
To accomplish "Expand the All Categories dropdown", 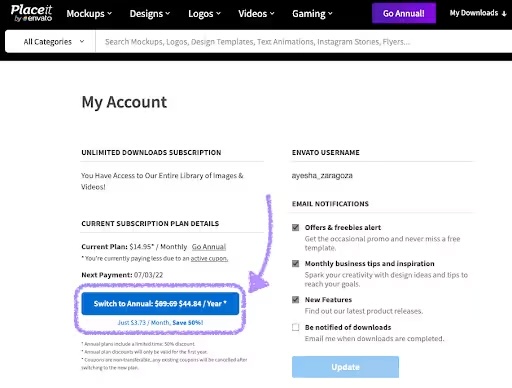I will click(50, 42).
